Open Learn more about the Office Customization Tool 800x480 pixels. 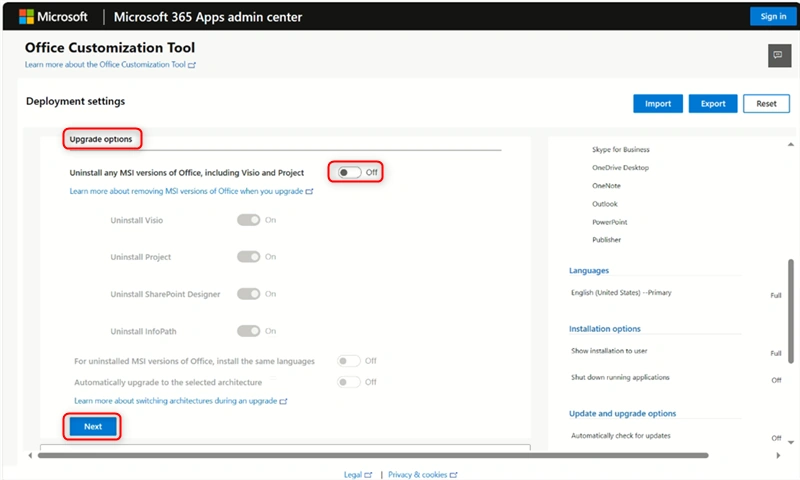point(105,65)
